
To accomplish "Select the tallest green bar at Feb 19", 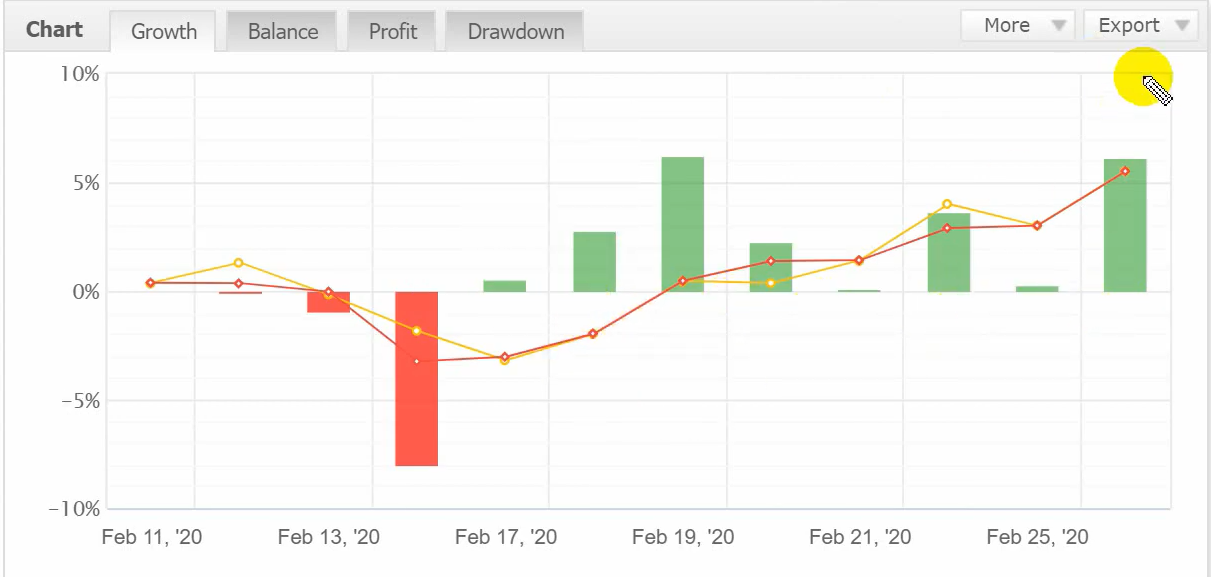I will [x=683, y=224].
